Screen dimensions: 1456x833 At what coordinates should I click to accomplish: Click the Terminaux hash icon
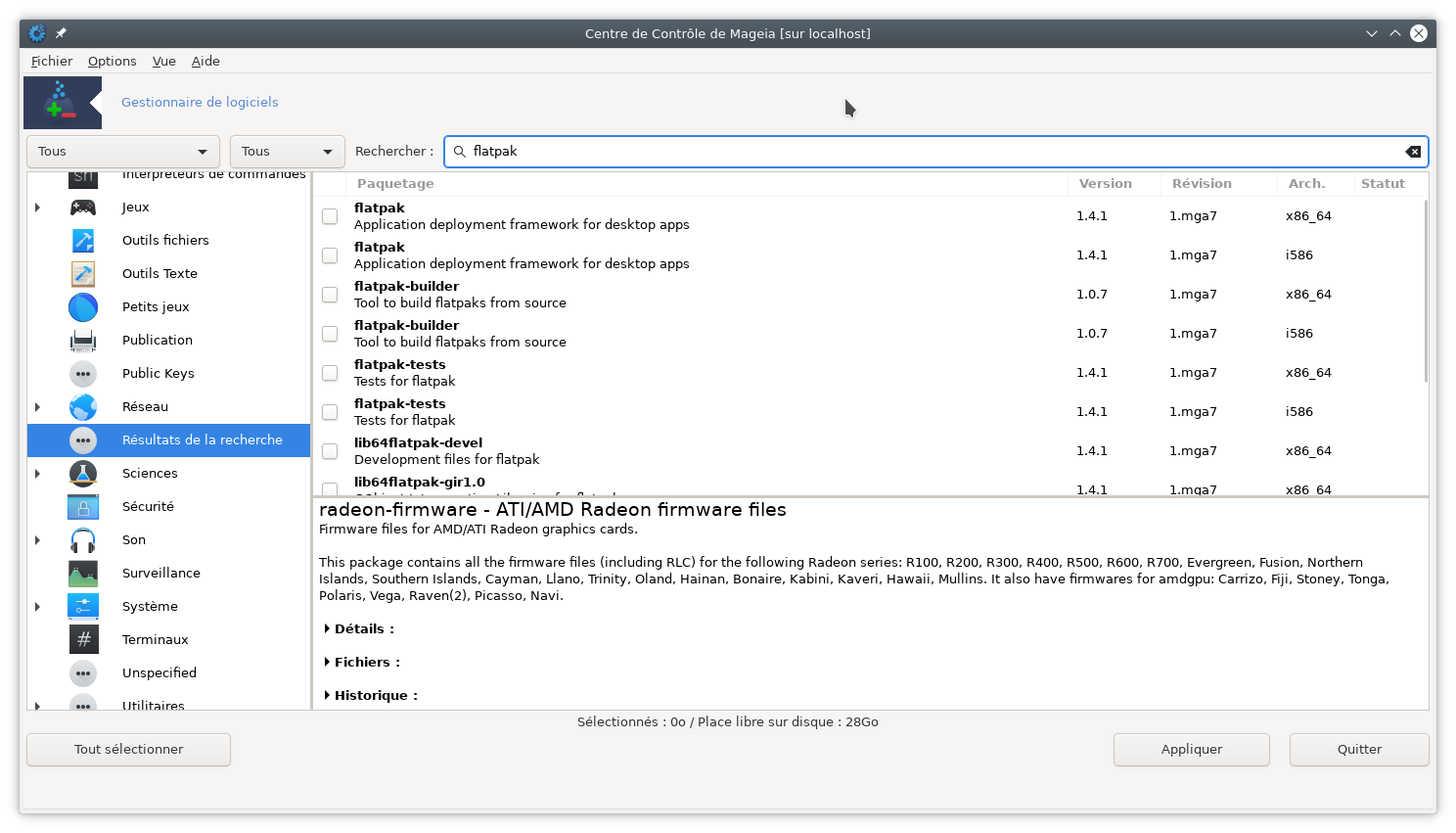coord(83,640)
